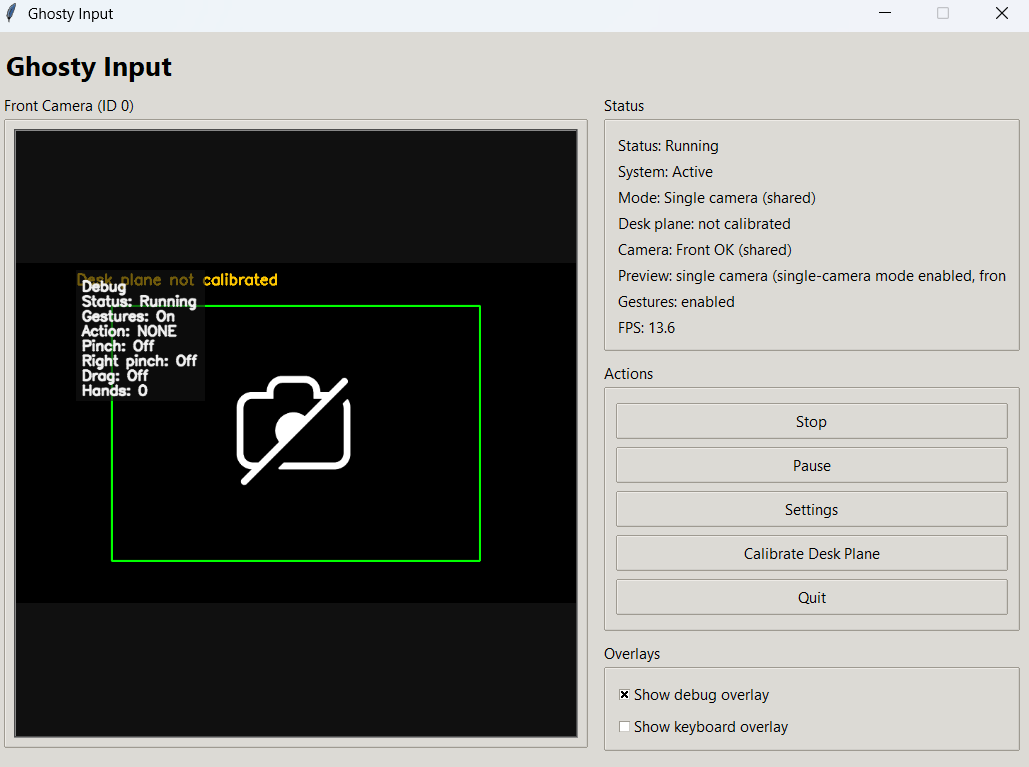
Task: Minimize the Ghosty Input window
Action: coord(885,13)
